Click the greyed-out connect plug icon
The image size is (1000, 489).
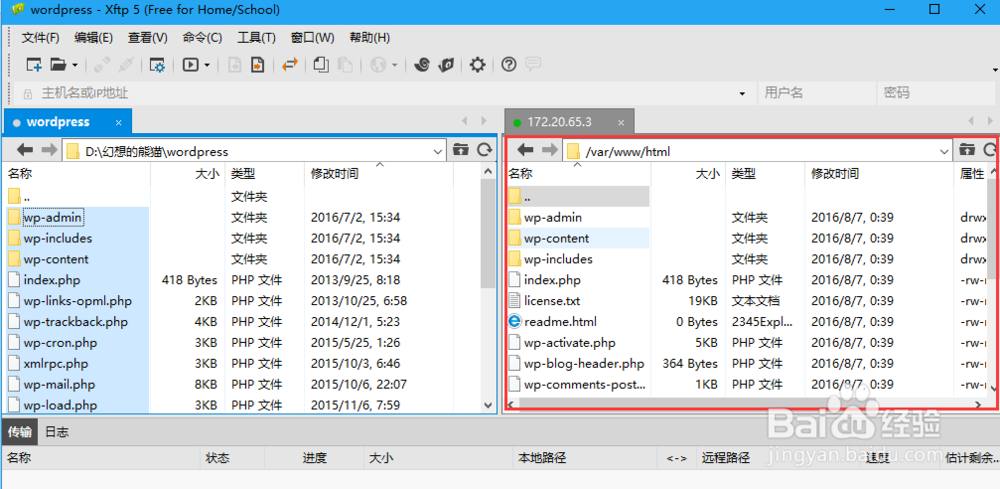tap(100, 64)
